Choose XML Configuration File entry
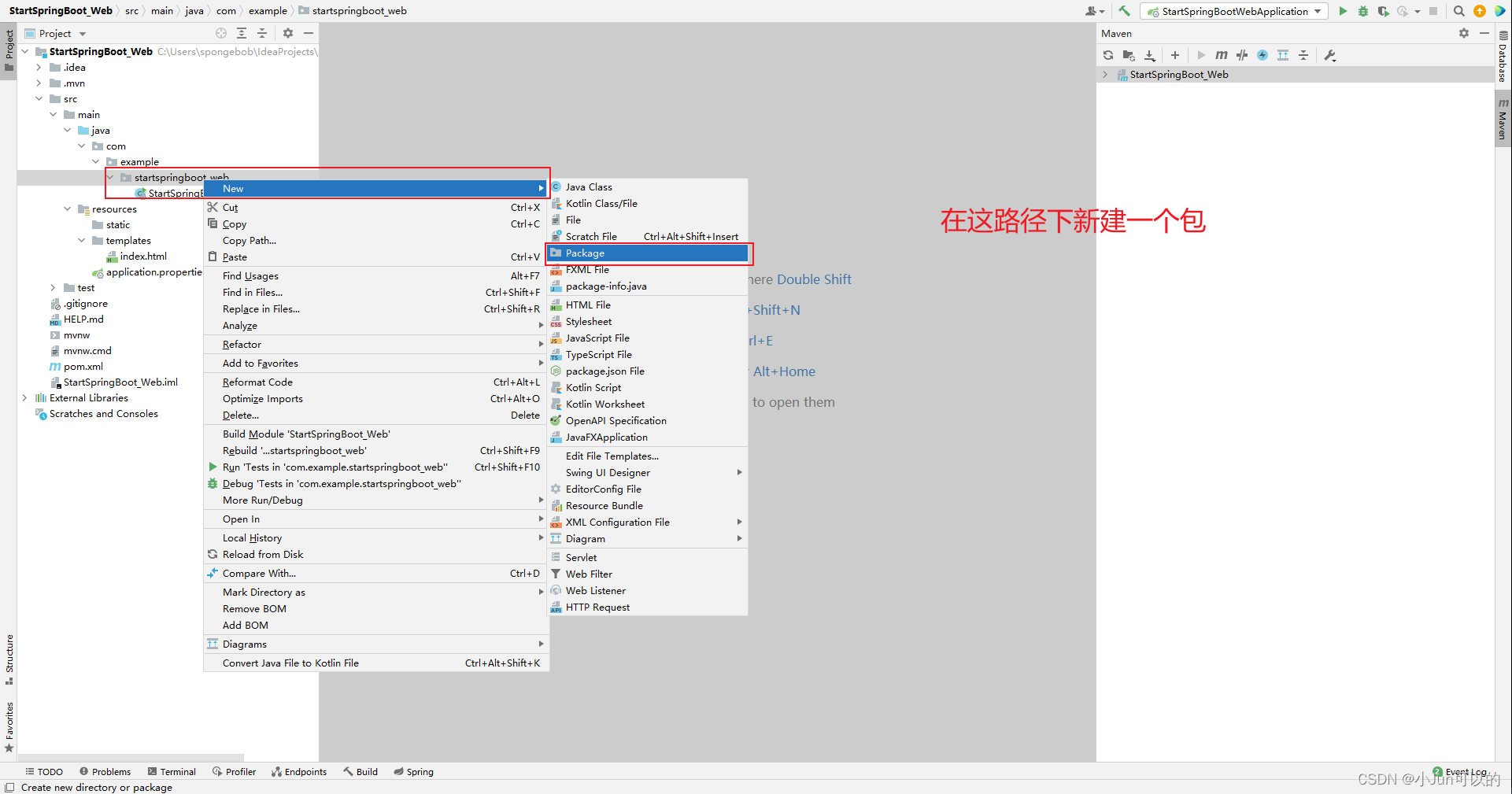This screenshot has height=794, width=1512. (x=648, y=523)
